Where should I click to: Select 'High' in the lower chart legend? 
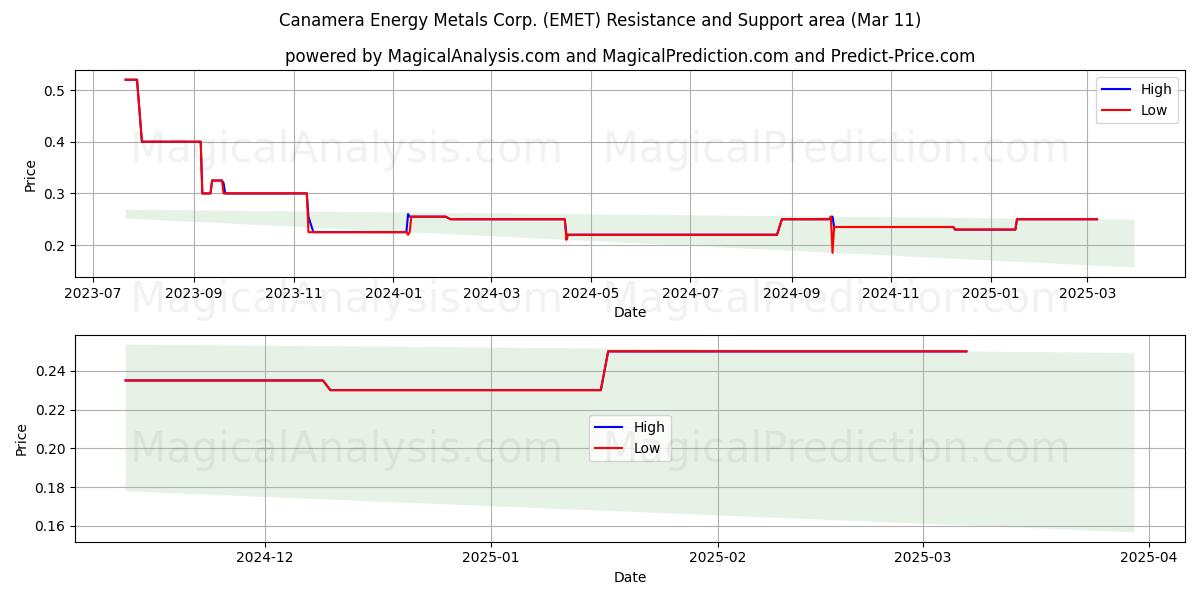coord(650,427)
